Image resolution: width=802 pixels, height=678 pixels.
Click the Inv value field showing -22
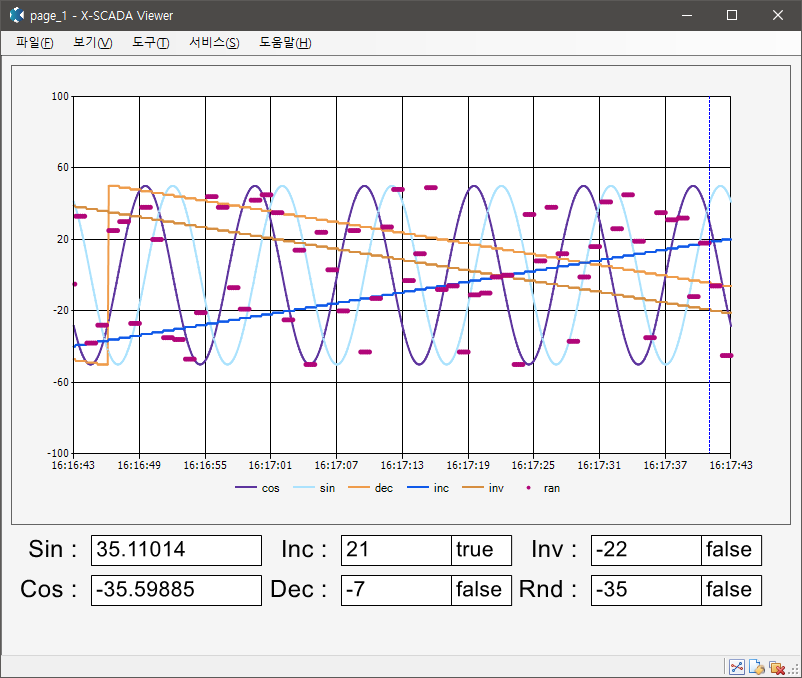point(646,550)
